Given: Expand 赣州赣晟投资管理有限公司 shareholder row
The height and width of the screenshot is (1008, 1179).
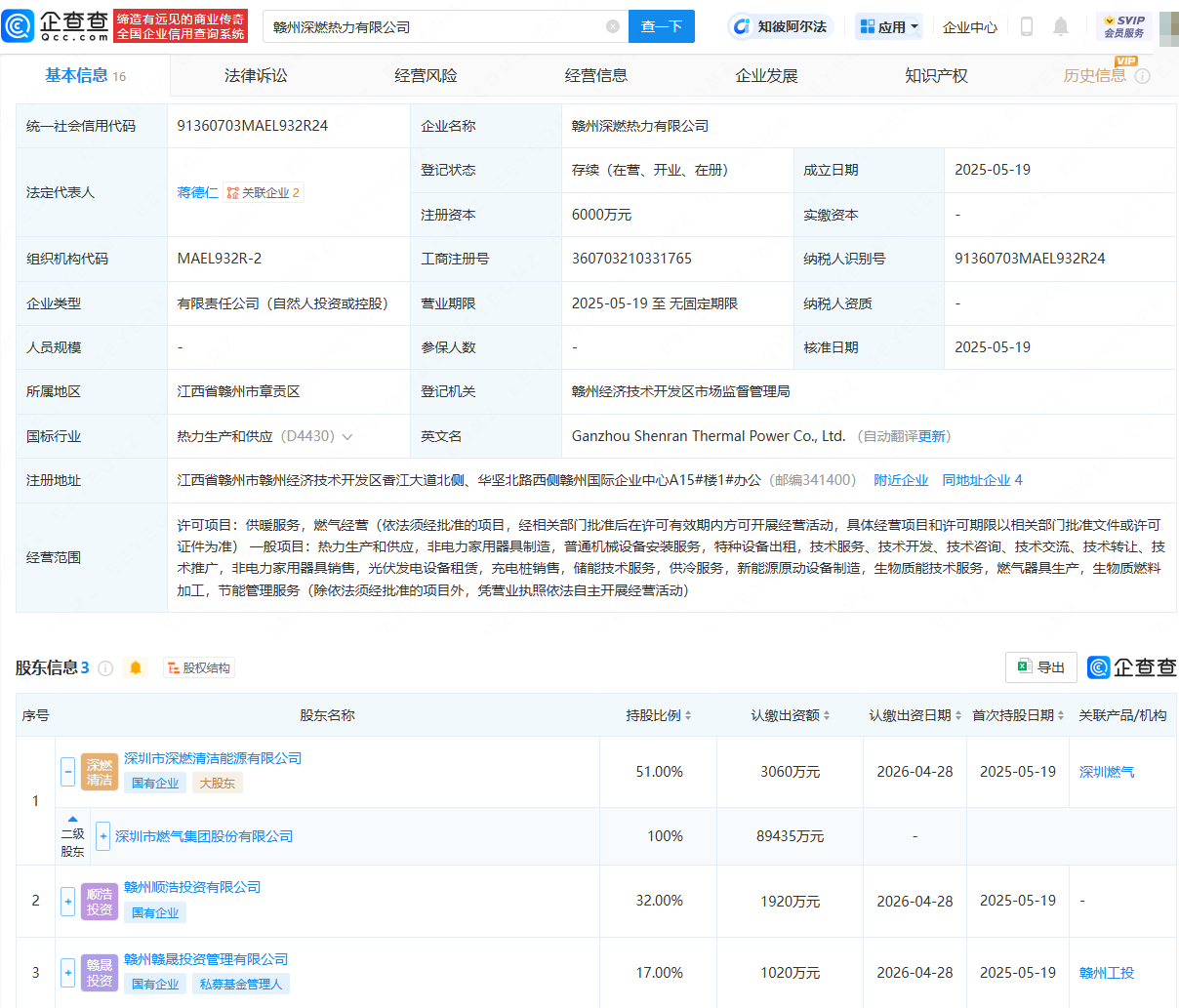Looking at the screenshot, I should pos(68,972).
